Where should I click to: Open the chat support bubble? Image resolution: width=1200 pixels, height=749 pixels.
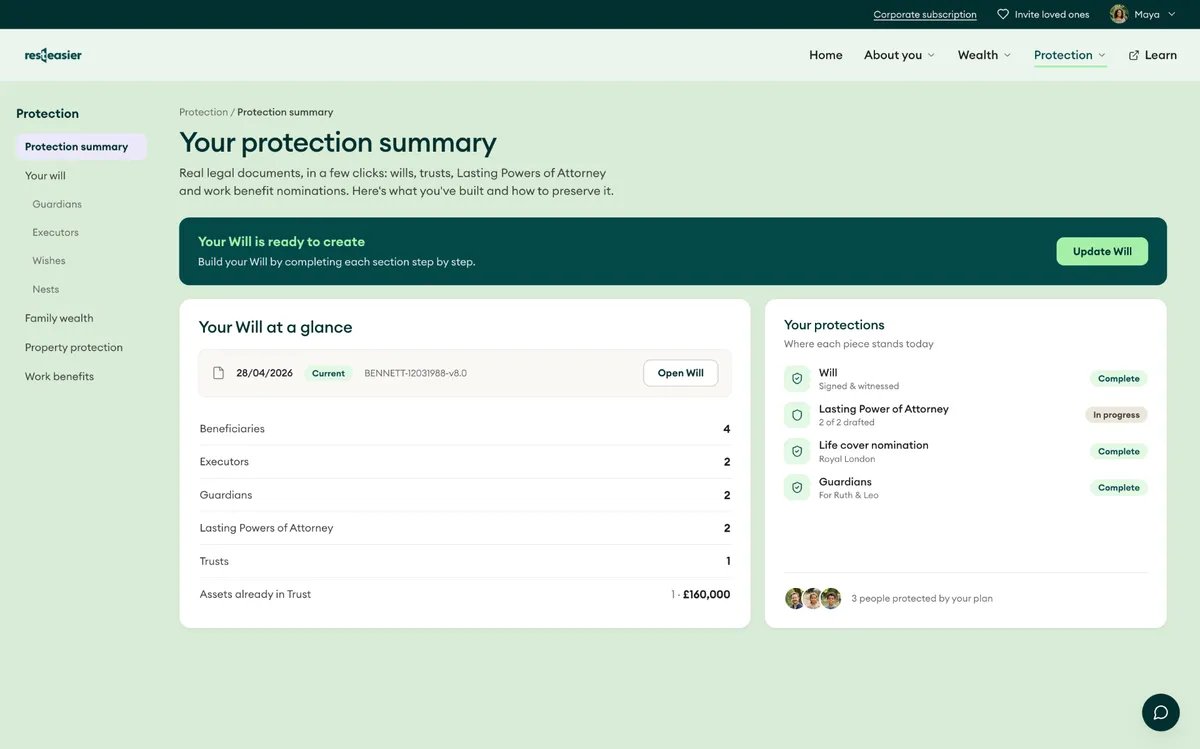pyautogui.click(x=1161, y=712)
